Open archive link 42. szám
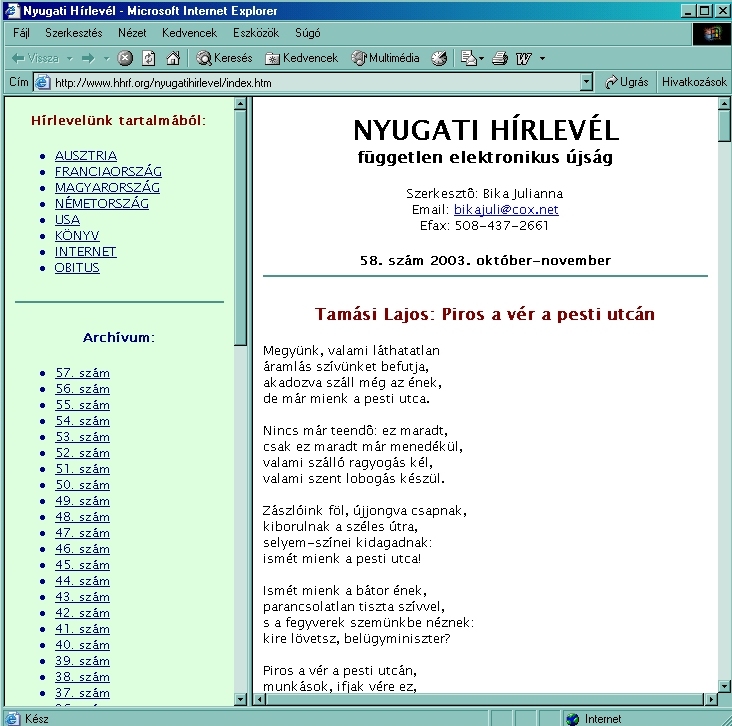 pos(83,613)
